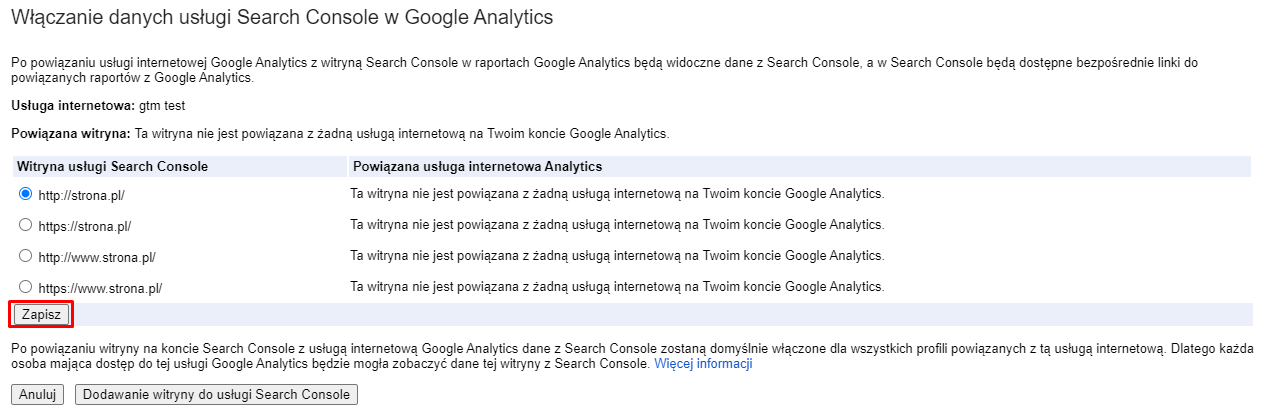Click the status text in the https://www.strona.pl/ row
Viewport: 1272px width, 414px height.
pyautogui.click(x=617, y=287)
